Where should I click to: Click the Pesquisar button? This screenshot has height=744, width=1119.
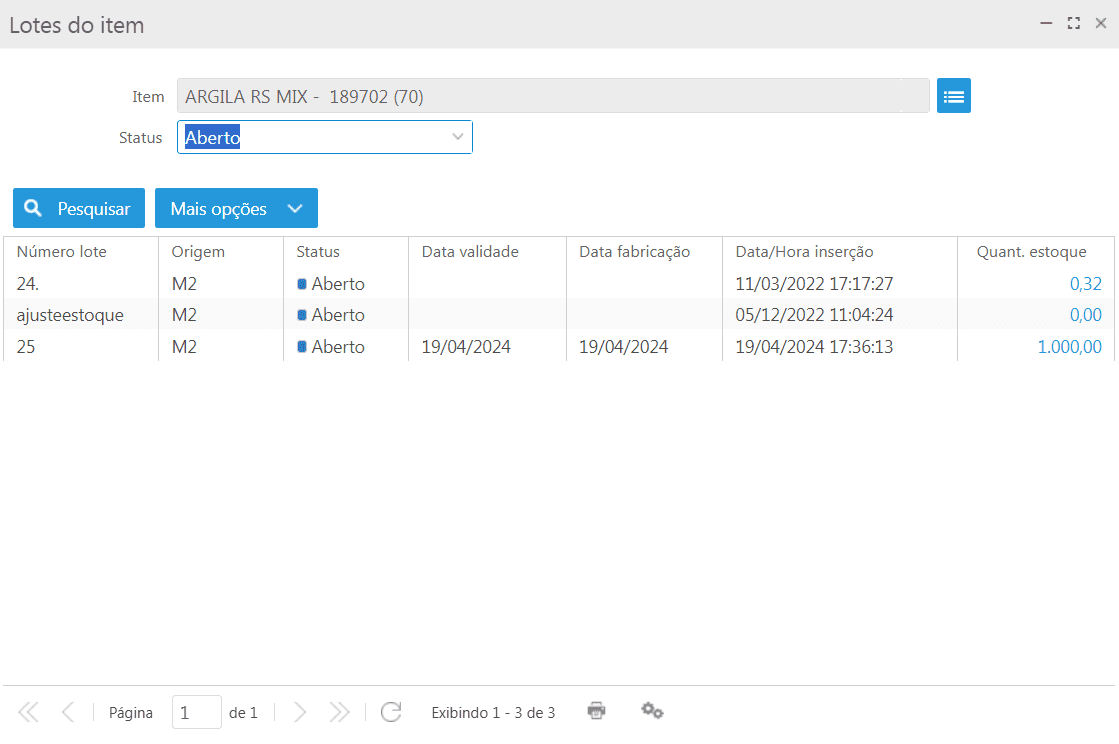[x=79, y=208]
